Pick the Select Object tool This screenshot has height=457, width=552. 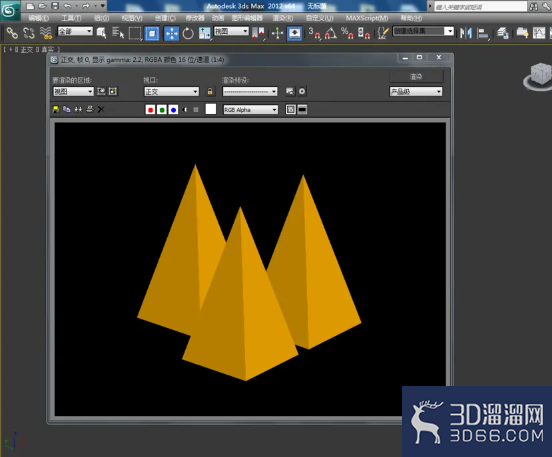tap(101, 33)
